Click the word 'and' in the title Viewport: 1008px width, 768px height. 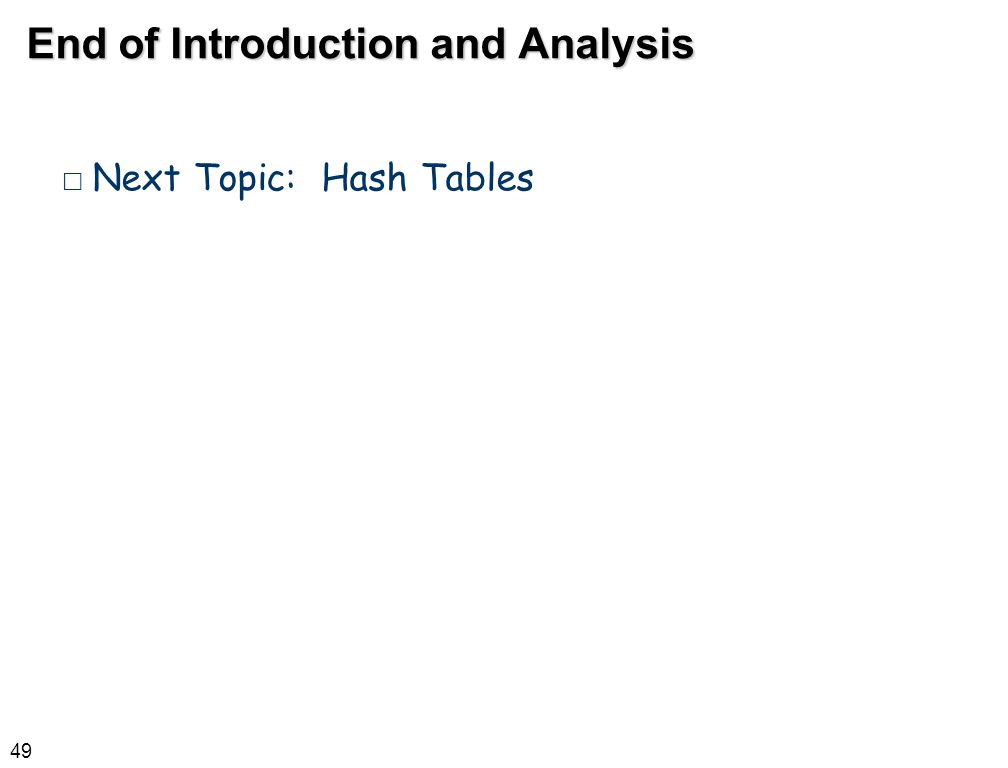[x=468, y=44]
